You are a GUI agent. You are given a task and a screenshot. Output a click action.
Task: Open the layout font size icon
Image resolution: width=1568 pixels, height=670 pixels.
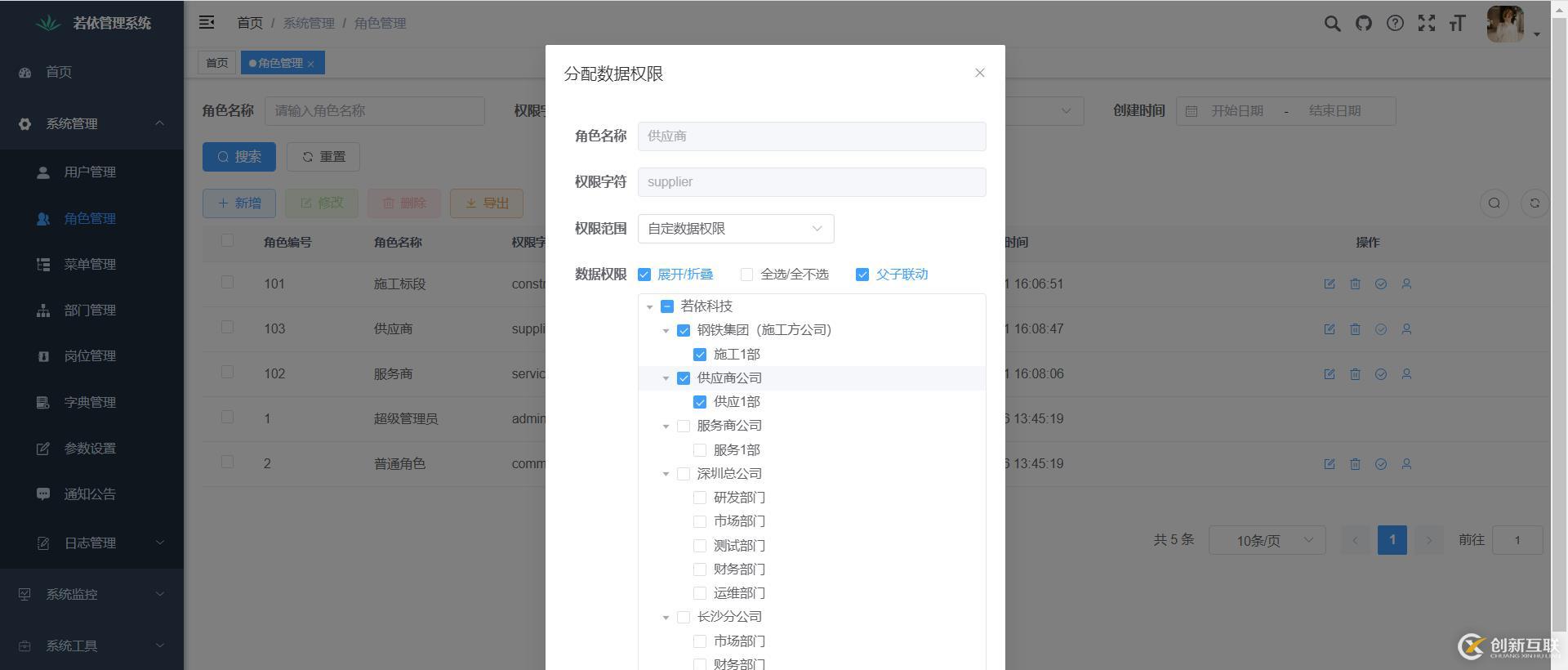1458,23
